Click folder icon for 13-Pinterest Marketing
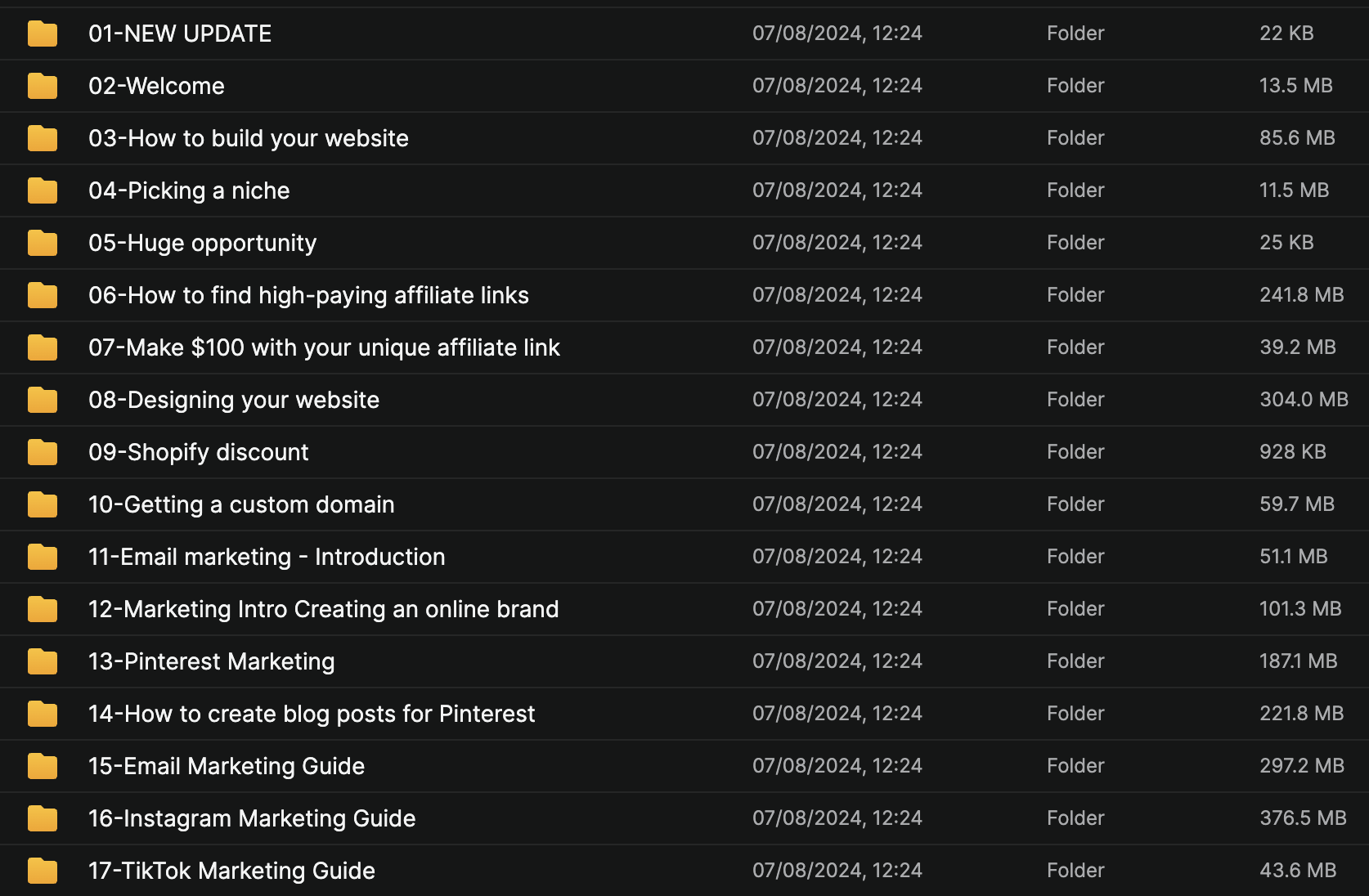The image size is (1369, 896). click(x=43, y=661)
